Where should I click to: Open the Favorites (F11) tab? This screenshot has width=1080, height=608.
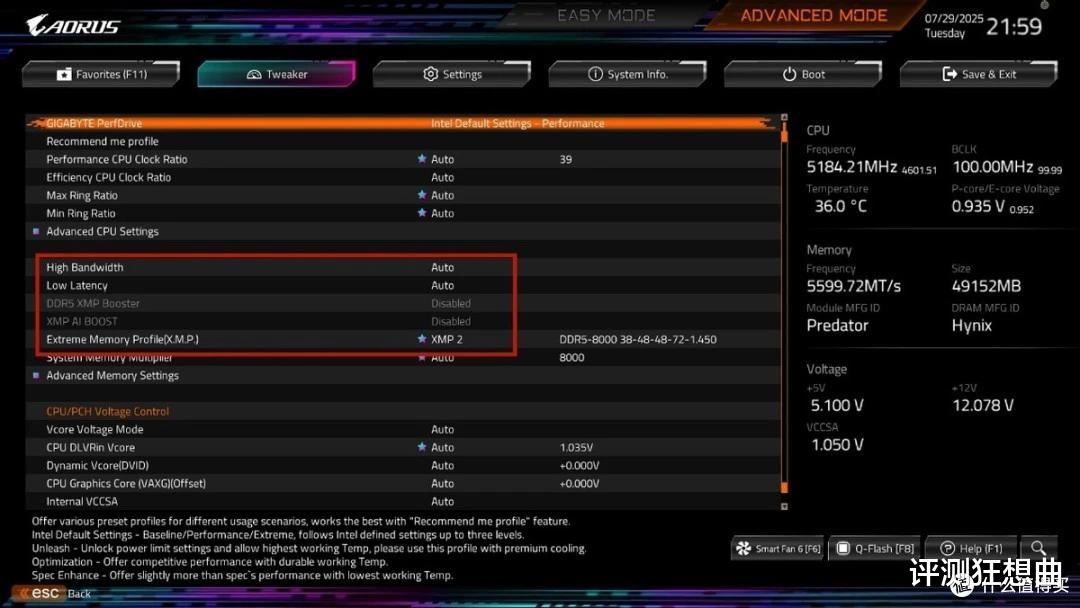click(x=101, y=74)
